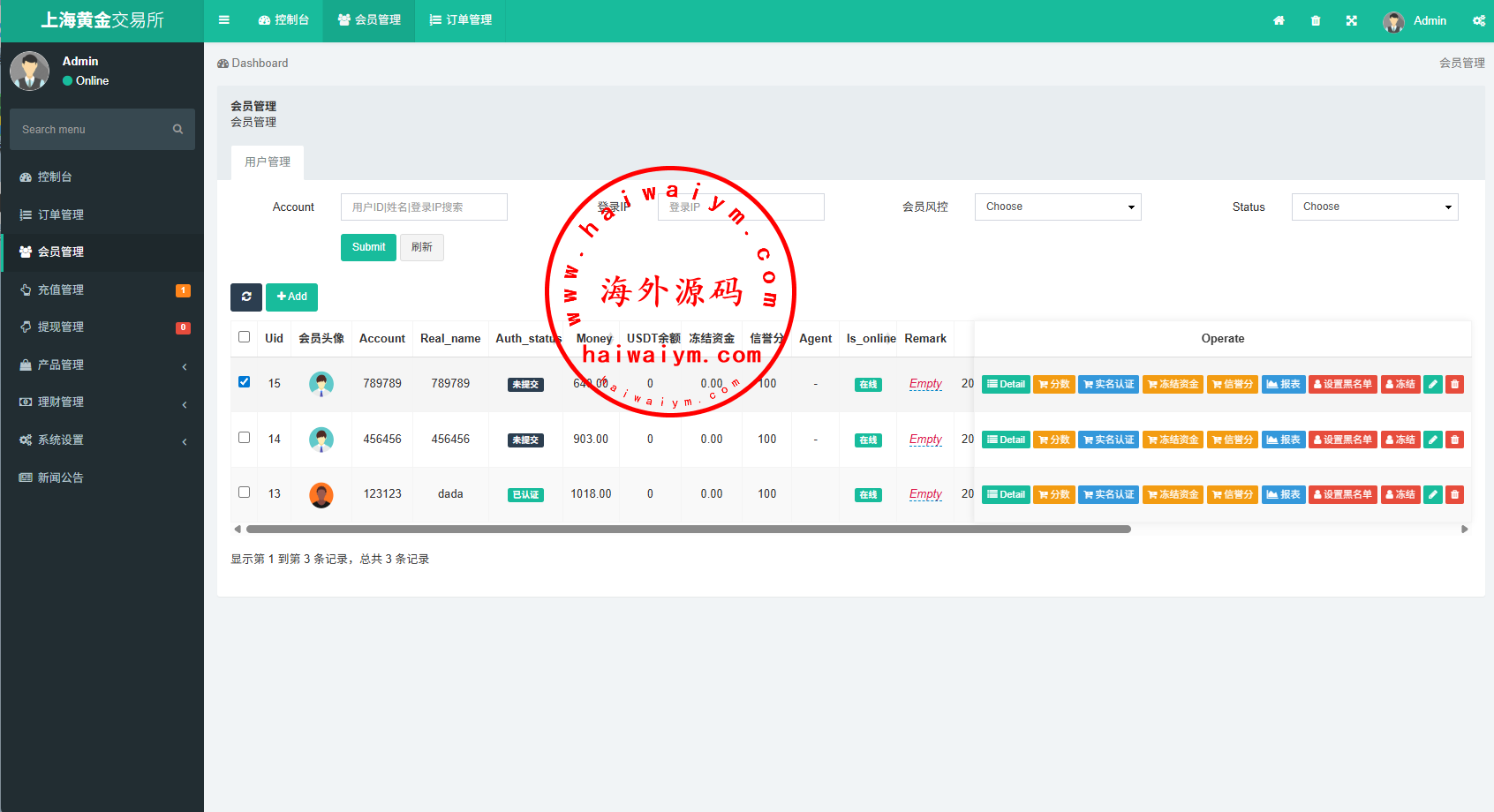This screenshot has height=812, width=1494.
Task: Focus the 登录IP input field
Action: [x=741, y=207]
